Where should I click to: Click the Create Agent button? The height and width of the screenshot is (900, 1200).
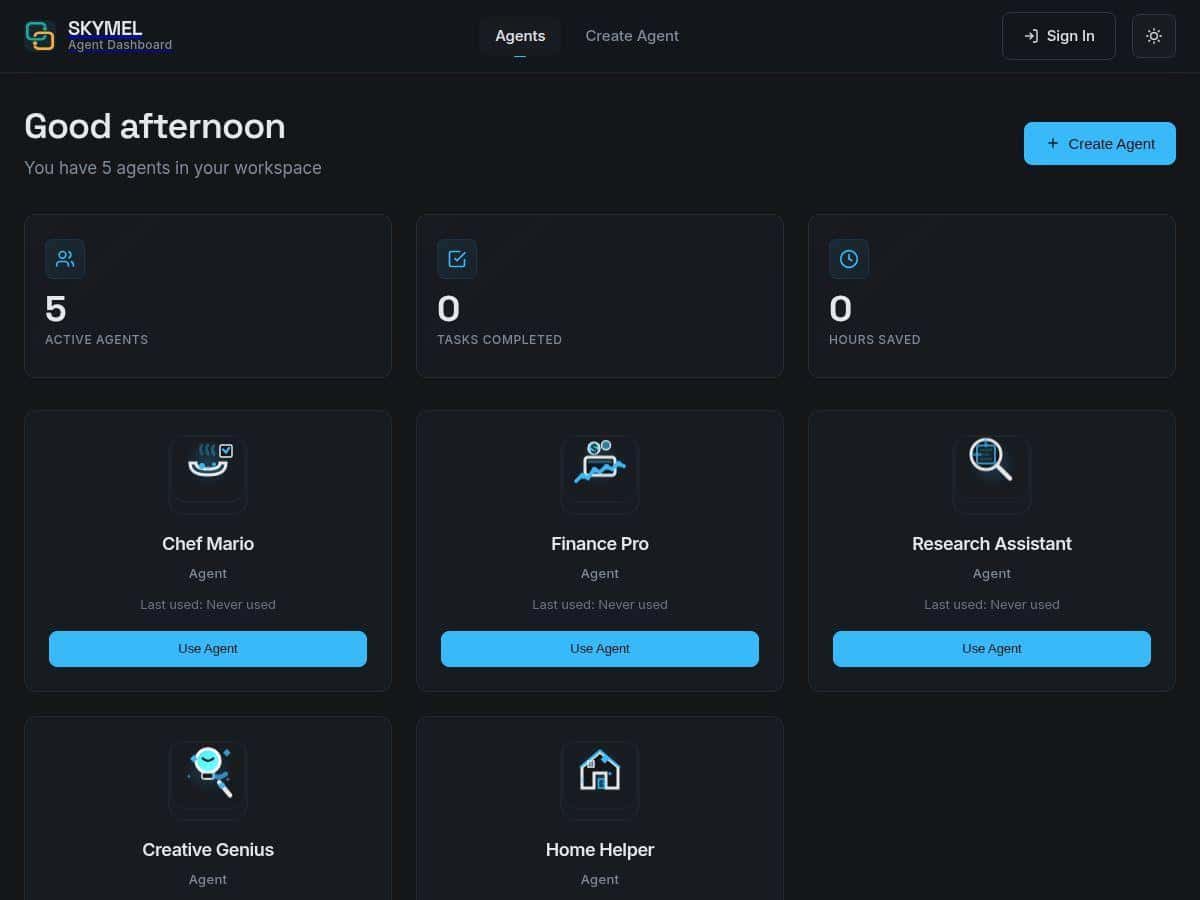coord(1099,143)
